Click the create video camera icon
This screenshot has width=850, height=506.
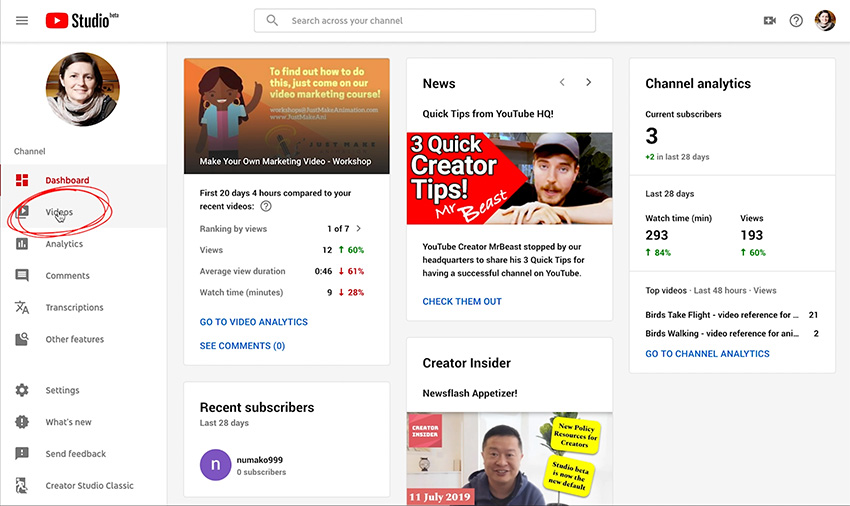pos(769,21)
